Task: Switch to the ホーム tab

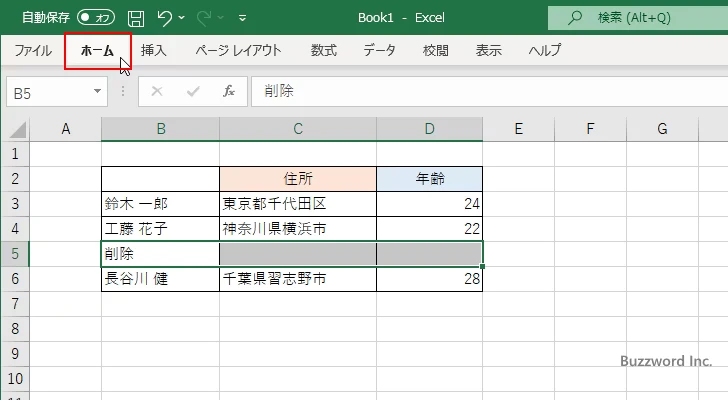Action: [97, 50]
